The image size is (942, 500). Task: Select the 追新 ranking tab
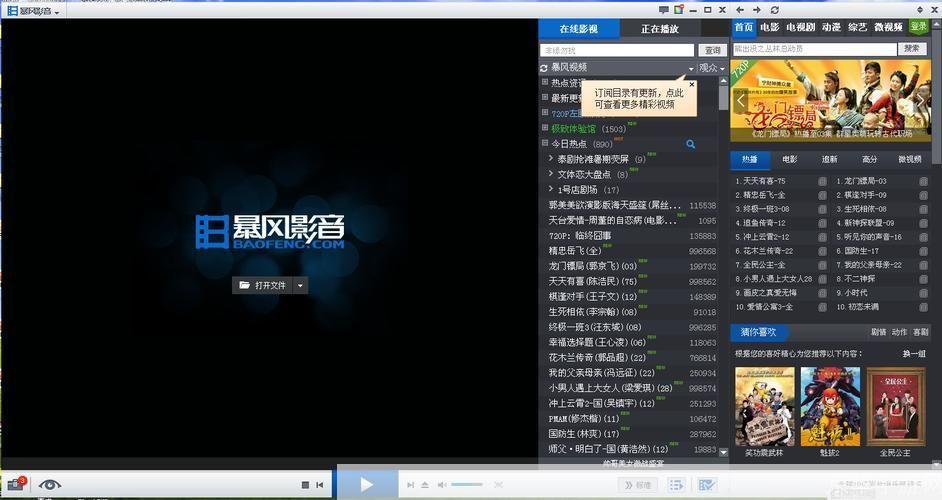[830, 159]
